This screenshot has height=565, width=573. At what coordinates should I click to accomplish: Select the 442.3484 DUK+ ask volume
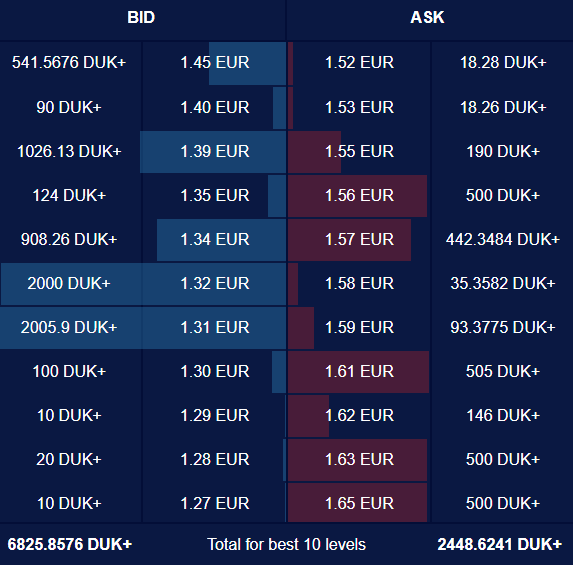coord(502,239)
